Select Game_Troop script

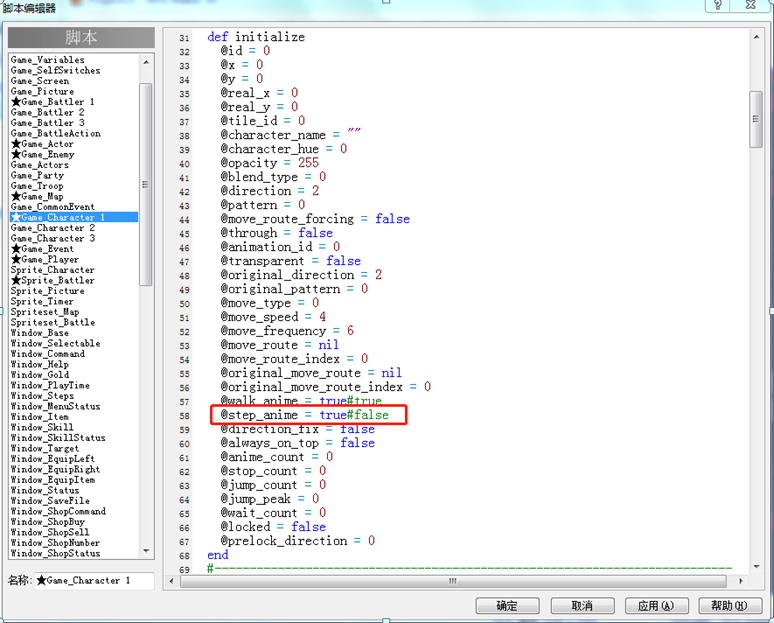click(37, 186)
